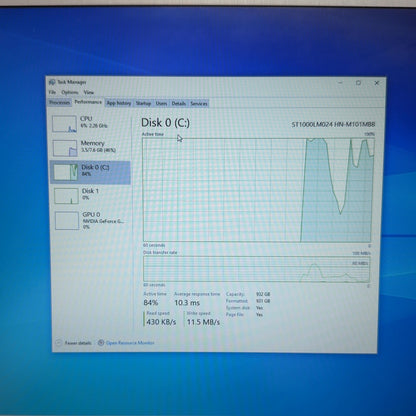
Task: Open the Options menu
Action: click(x=70, y=92)
